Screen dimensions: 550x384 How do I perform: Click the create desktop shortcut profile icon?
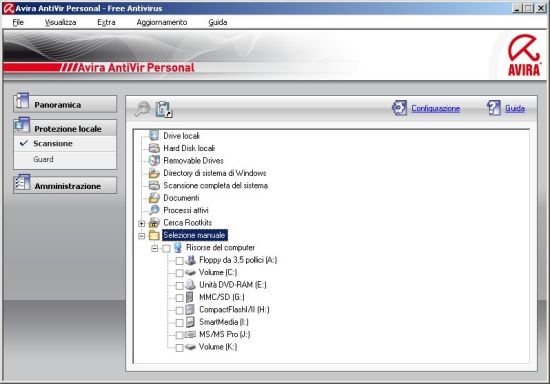[164, 109]
